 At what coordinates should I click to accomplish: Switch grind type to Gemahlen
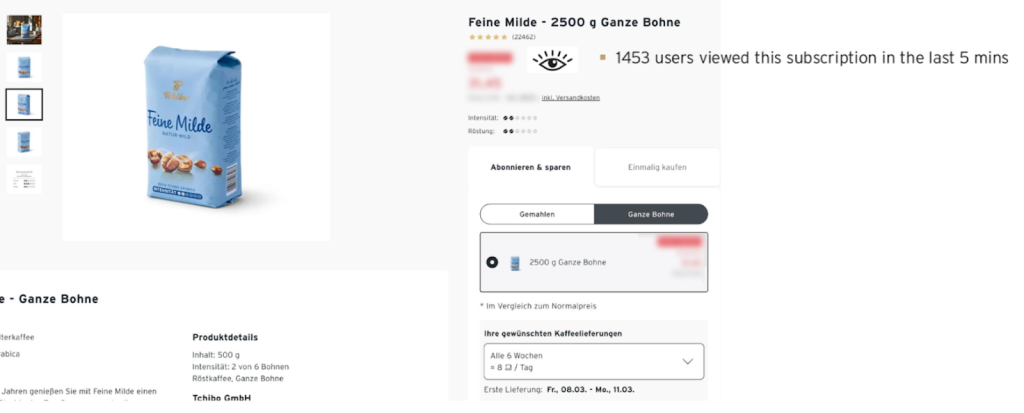[537, 214]
